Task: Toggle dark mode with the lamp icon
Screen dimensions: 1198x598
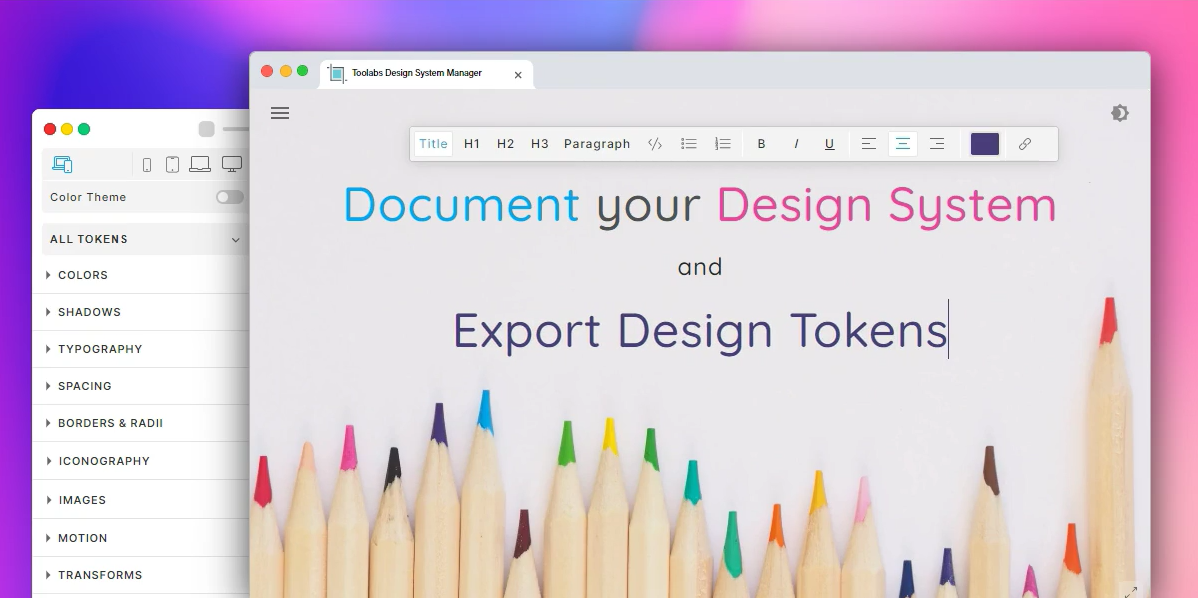Action: pos(1120,113)
